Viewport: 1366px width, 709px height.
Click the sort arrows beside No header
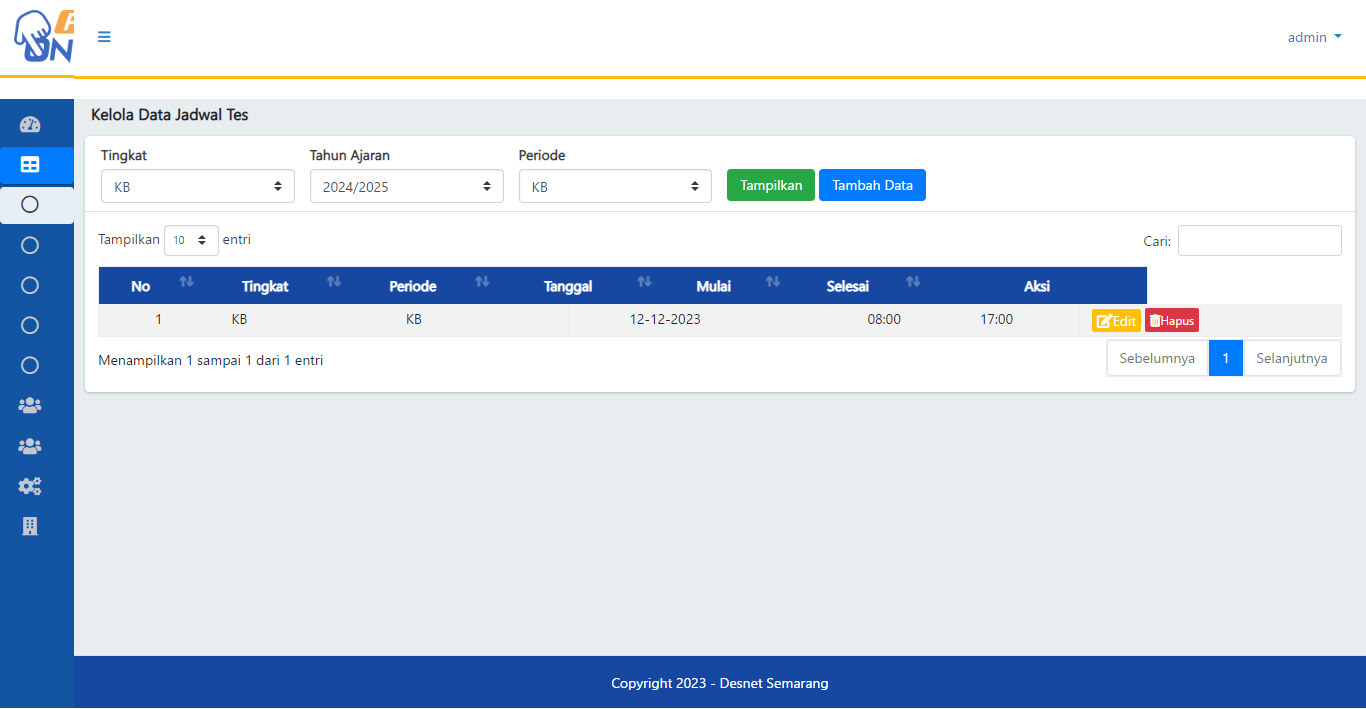[x=186, y=283]
